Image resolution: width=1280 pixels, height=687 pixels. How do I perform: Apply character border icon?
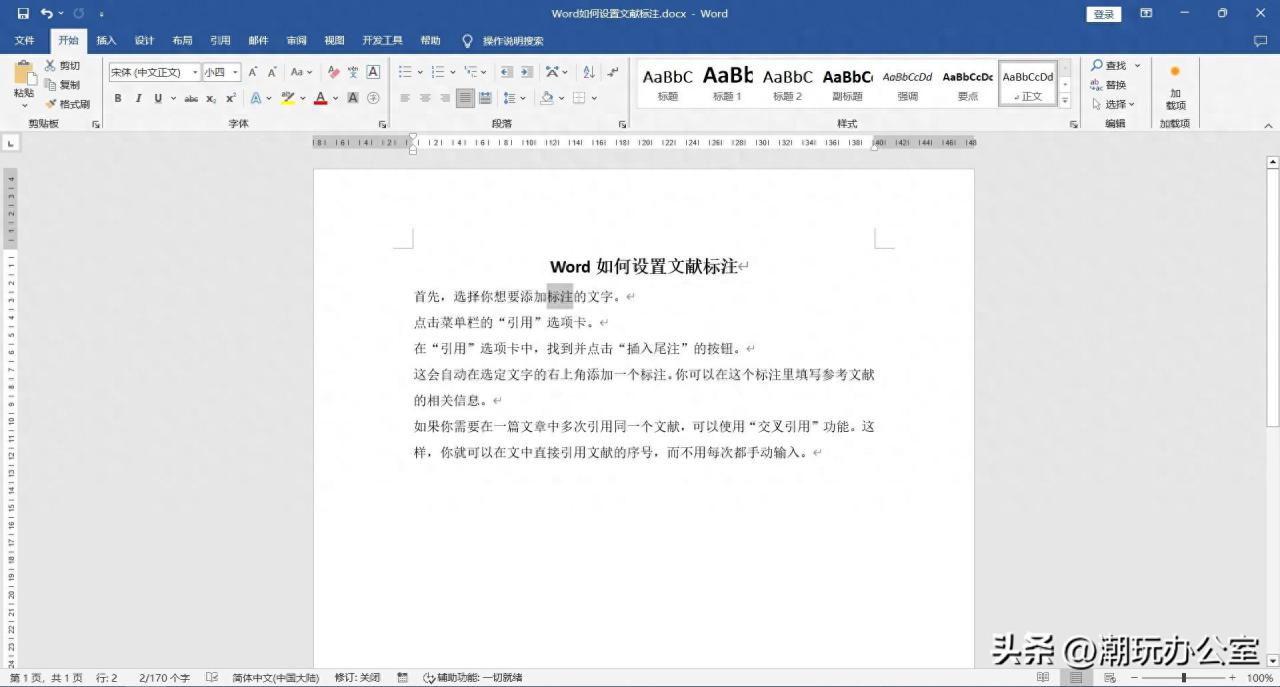[x=373, y=72]
